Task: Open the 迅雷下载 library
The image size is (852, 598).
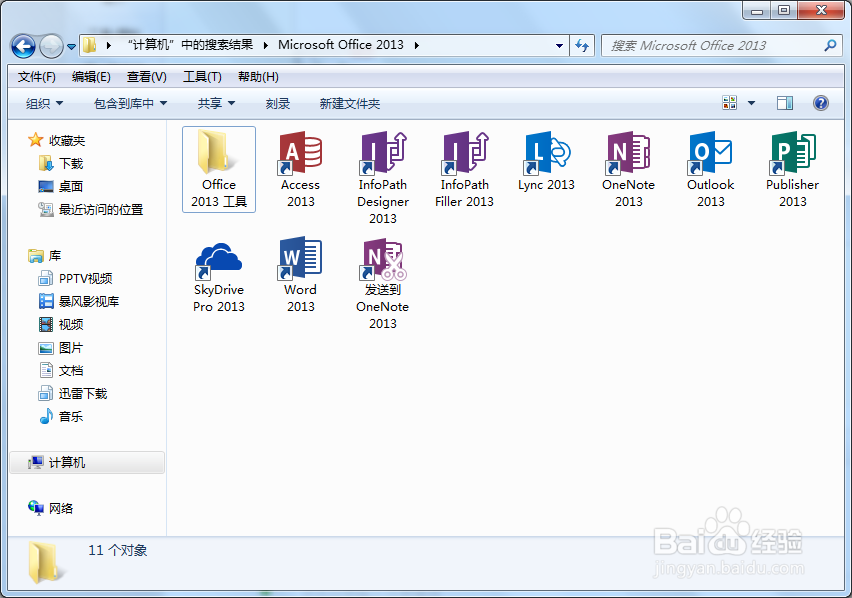Action: pos(73,393)
